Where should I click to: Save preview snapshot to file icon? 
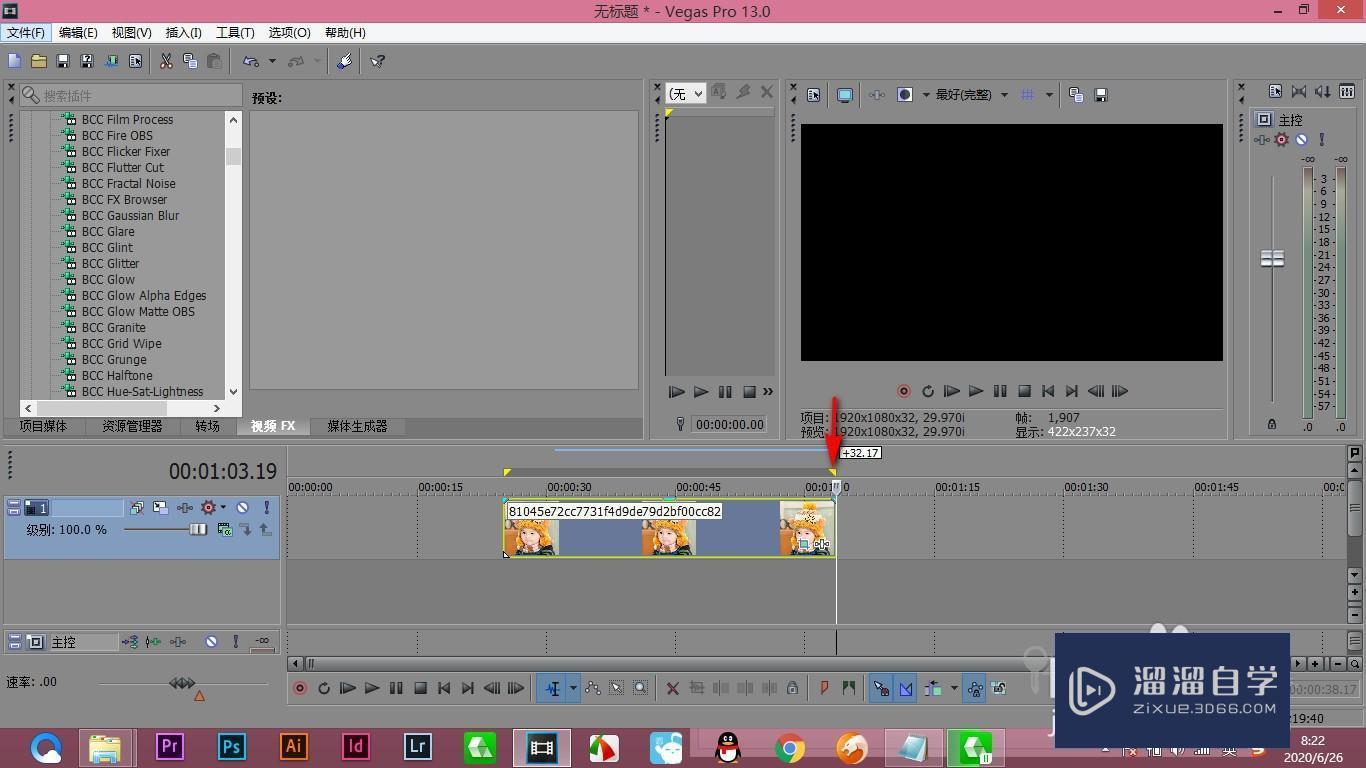tap(1101, 95)
